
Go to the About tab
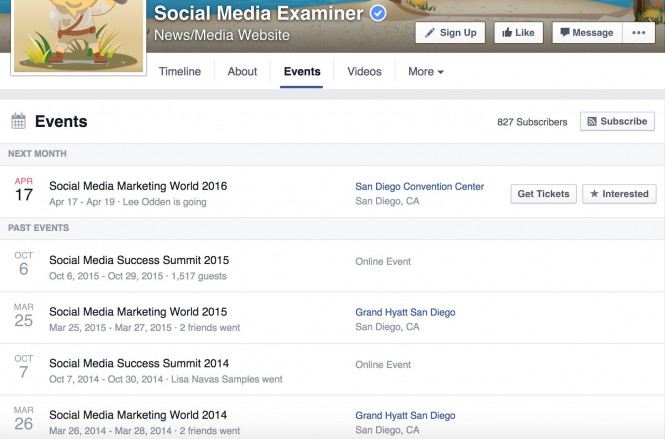(x=242, y=72)
